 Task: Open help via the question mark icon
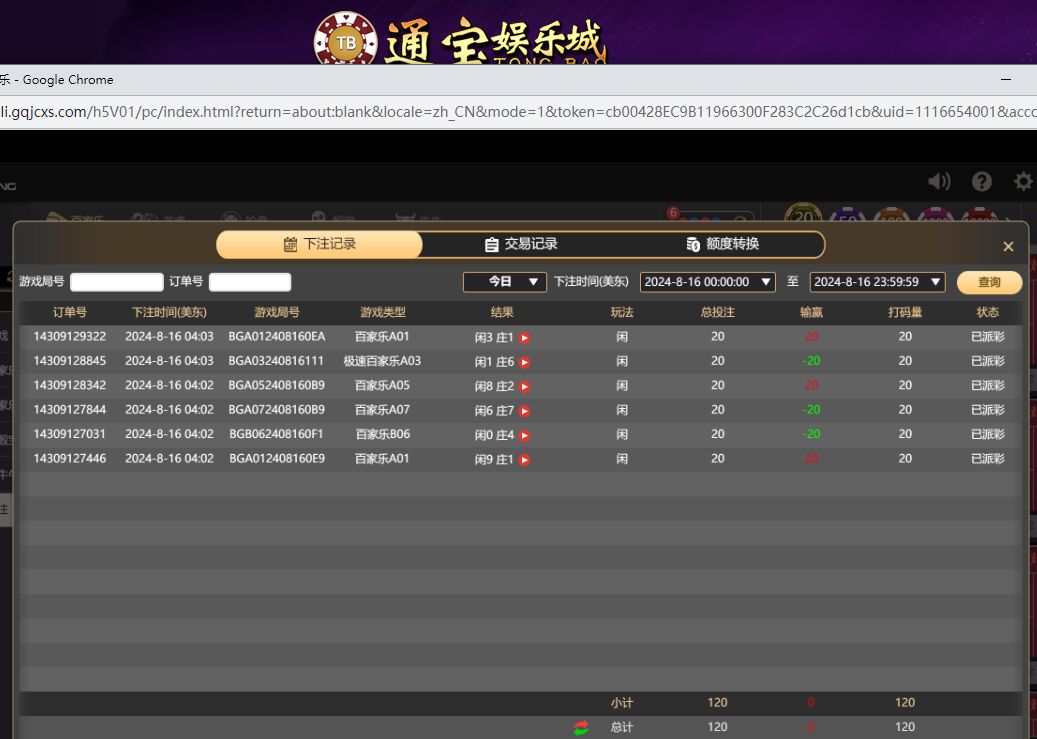(982, 181)
